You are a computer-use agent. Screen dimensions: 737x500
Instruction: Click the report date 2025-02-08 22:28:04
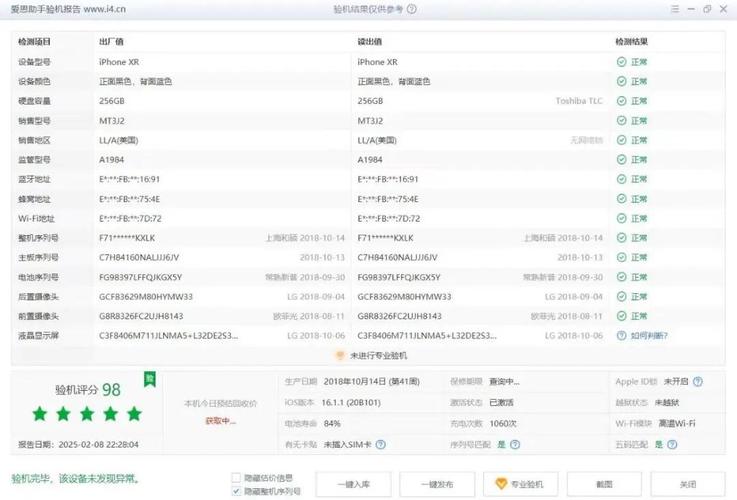(99, 445)
